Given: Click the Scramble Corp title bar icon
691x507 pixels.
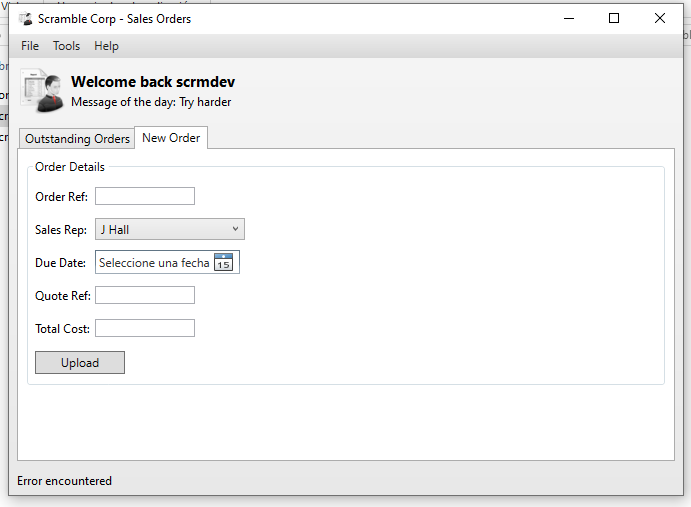Looking at the screenshot, I should point(25,19).
